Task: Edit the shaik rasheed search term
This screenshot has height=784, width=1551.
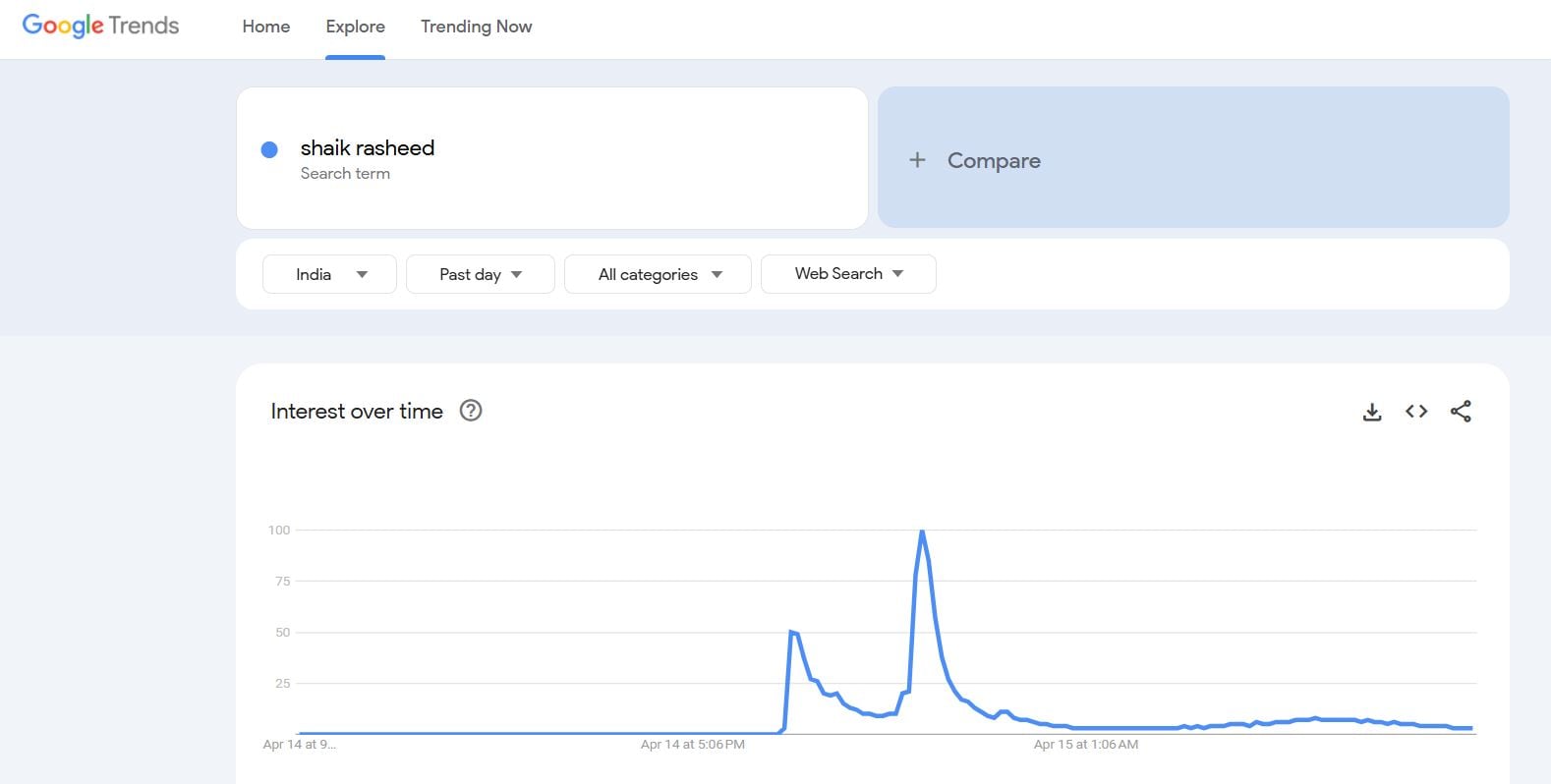Action: [368, 148]
